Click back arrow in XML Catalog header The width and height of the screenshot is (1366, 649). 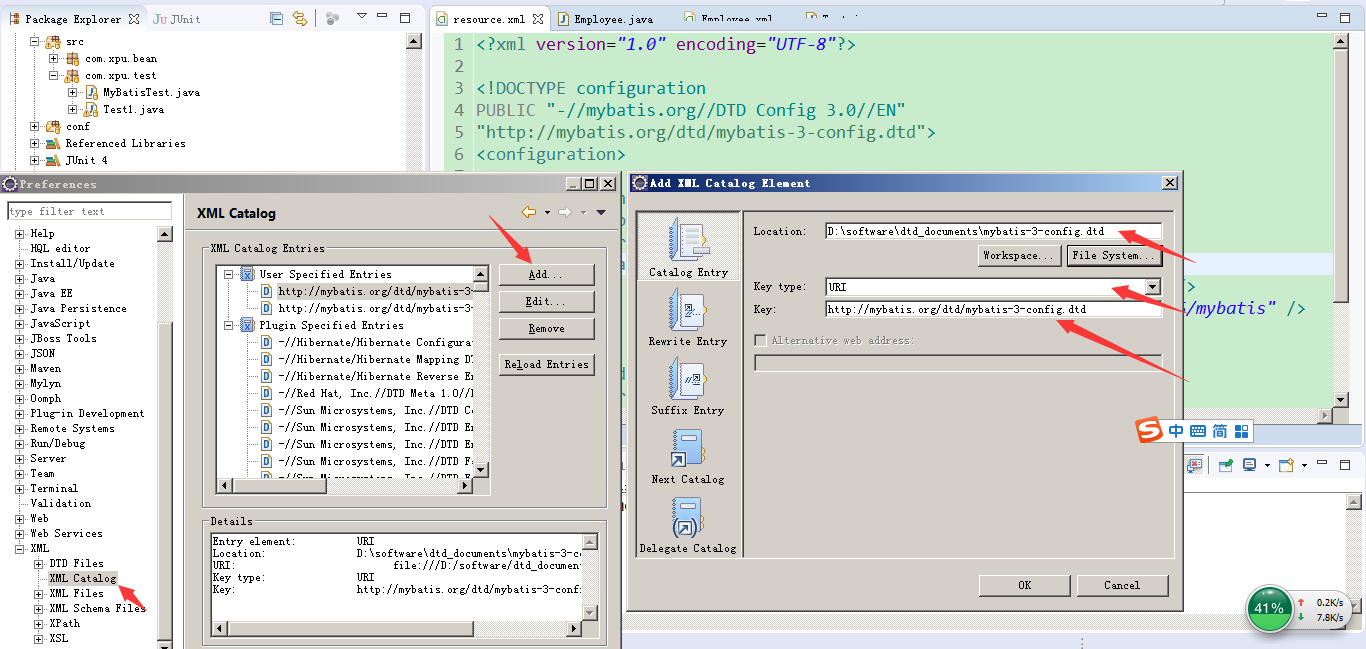pyautogui.click(x=529, y=212)
